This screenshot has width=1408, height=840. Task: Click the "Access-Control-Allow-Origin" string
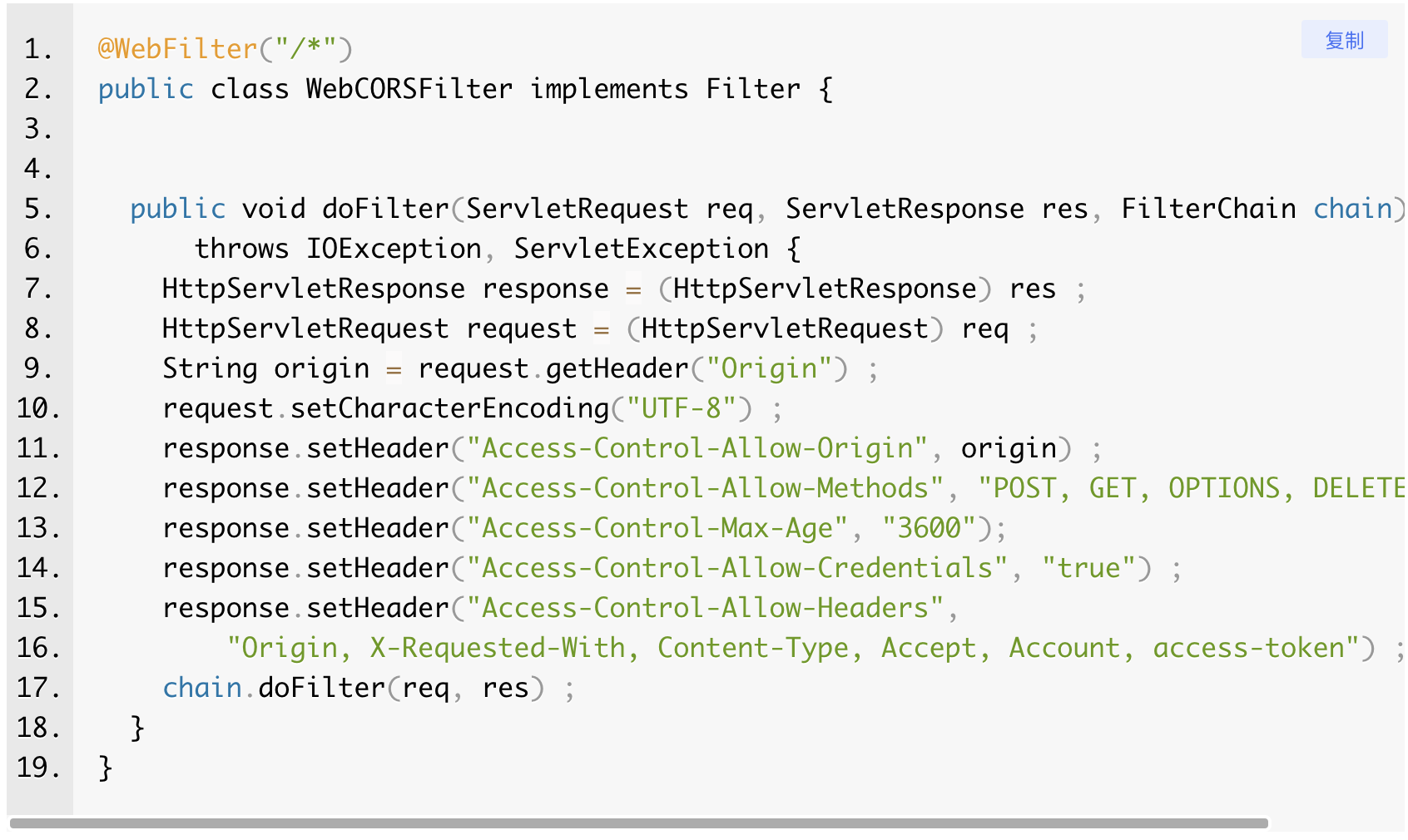pyautogui.click(x=697, y=448)
